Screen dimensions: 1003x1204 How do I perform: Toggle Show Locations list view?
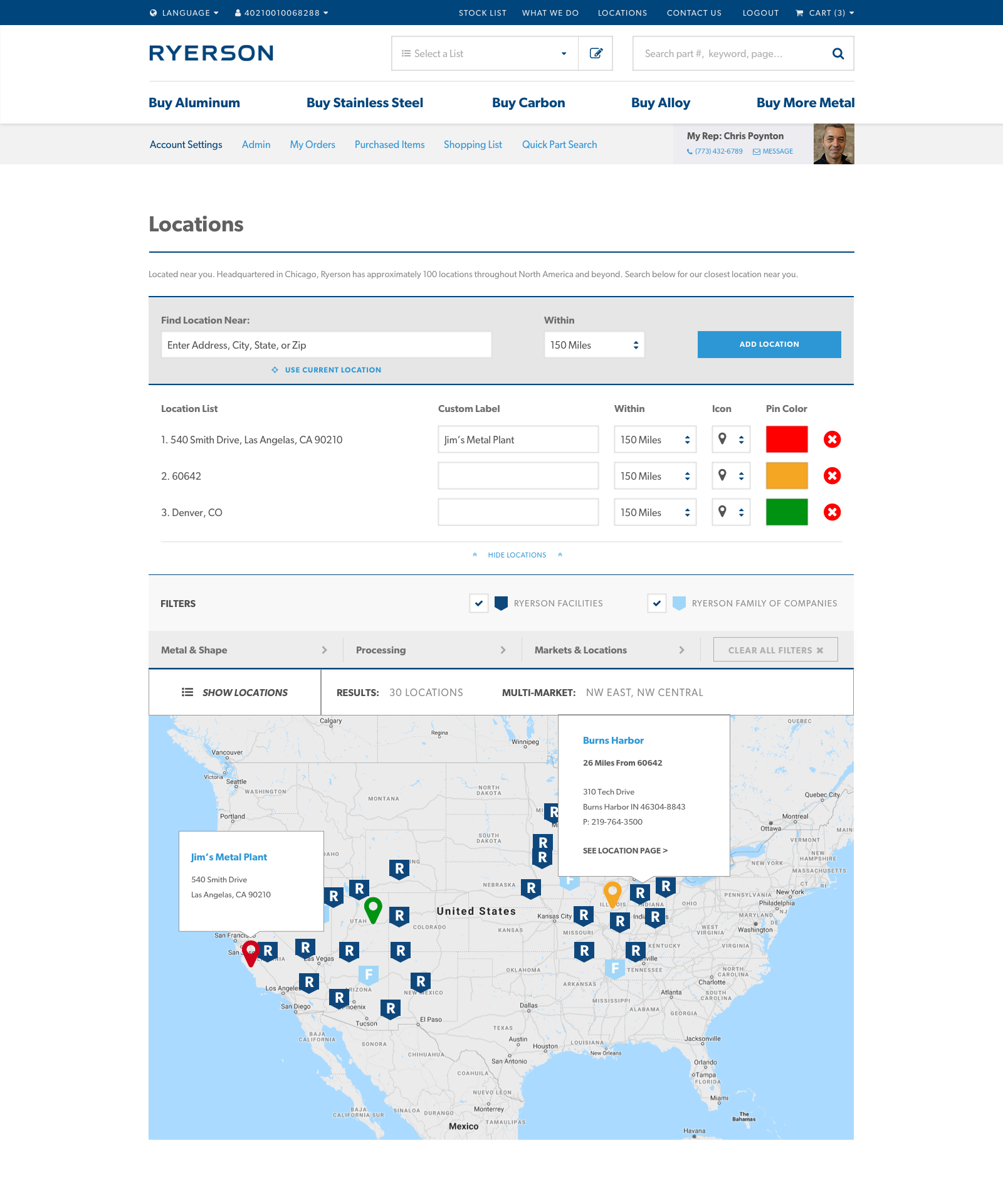point(234,692)
